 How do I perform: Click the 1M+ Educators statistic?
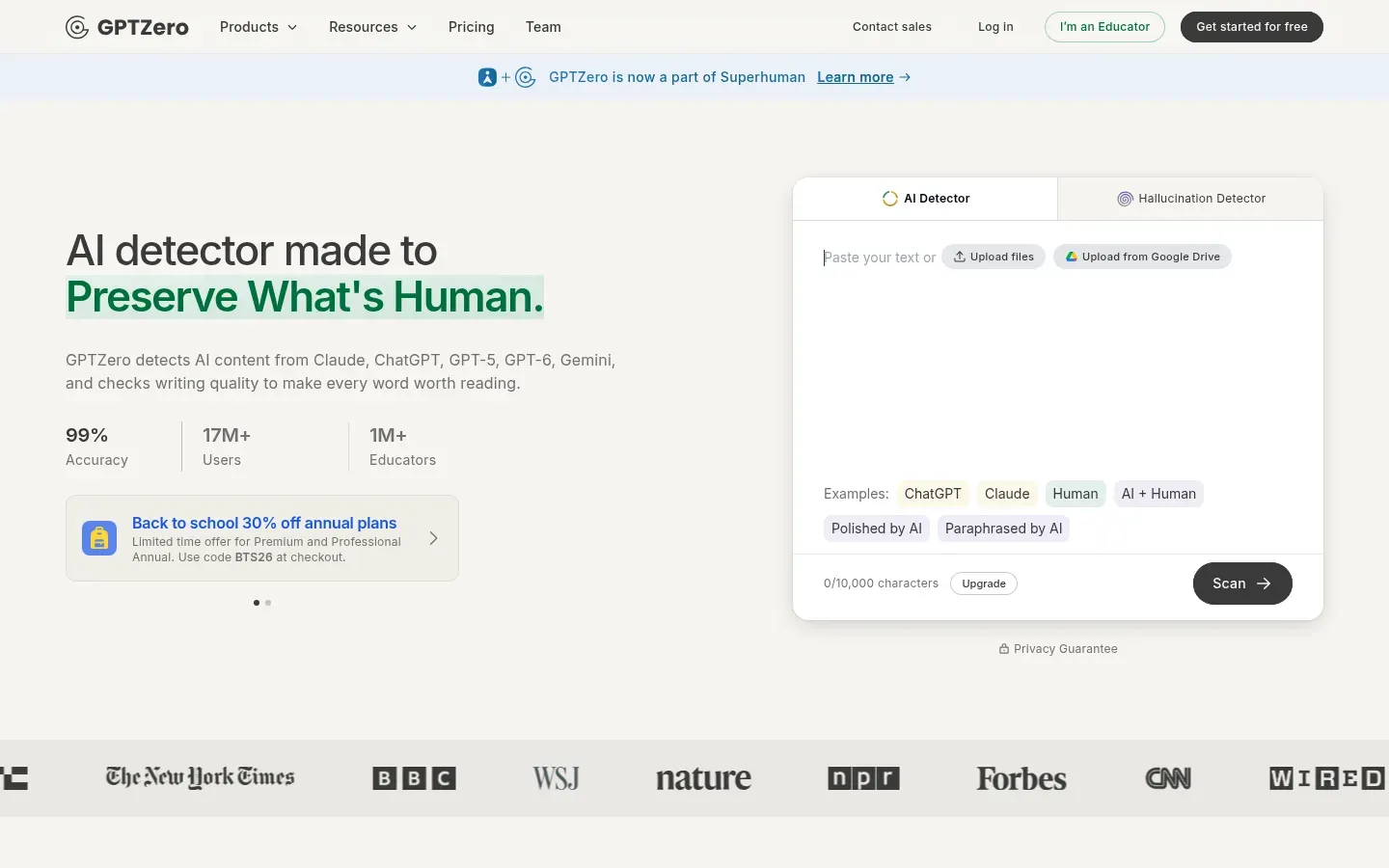(x=402, y=447)
